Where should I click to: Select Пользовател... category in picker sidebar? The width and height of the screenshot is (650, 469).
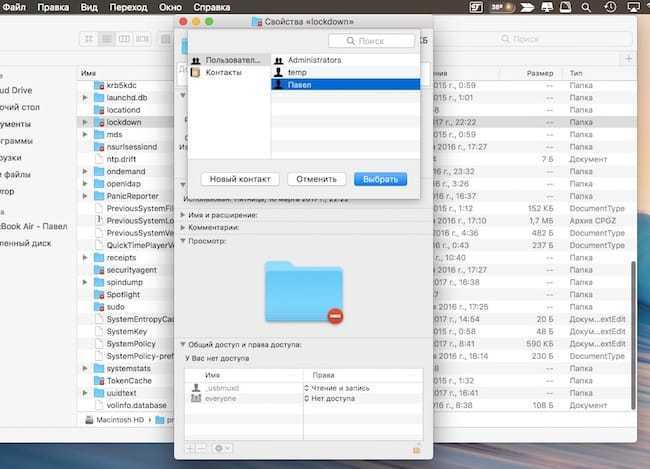click(229, 60)
